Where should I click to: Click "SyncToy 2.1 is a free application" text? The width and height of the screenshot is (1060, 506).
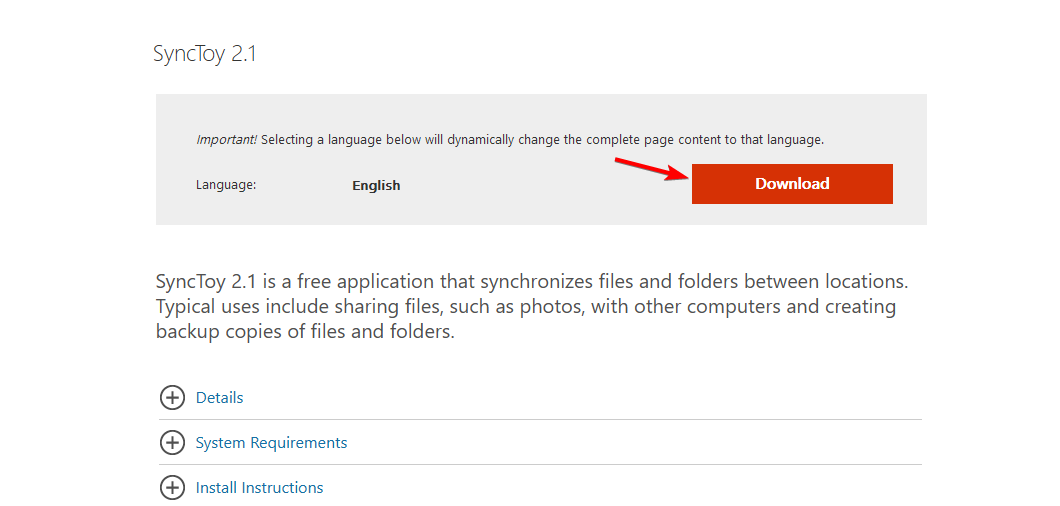tap(290, 281)
